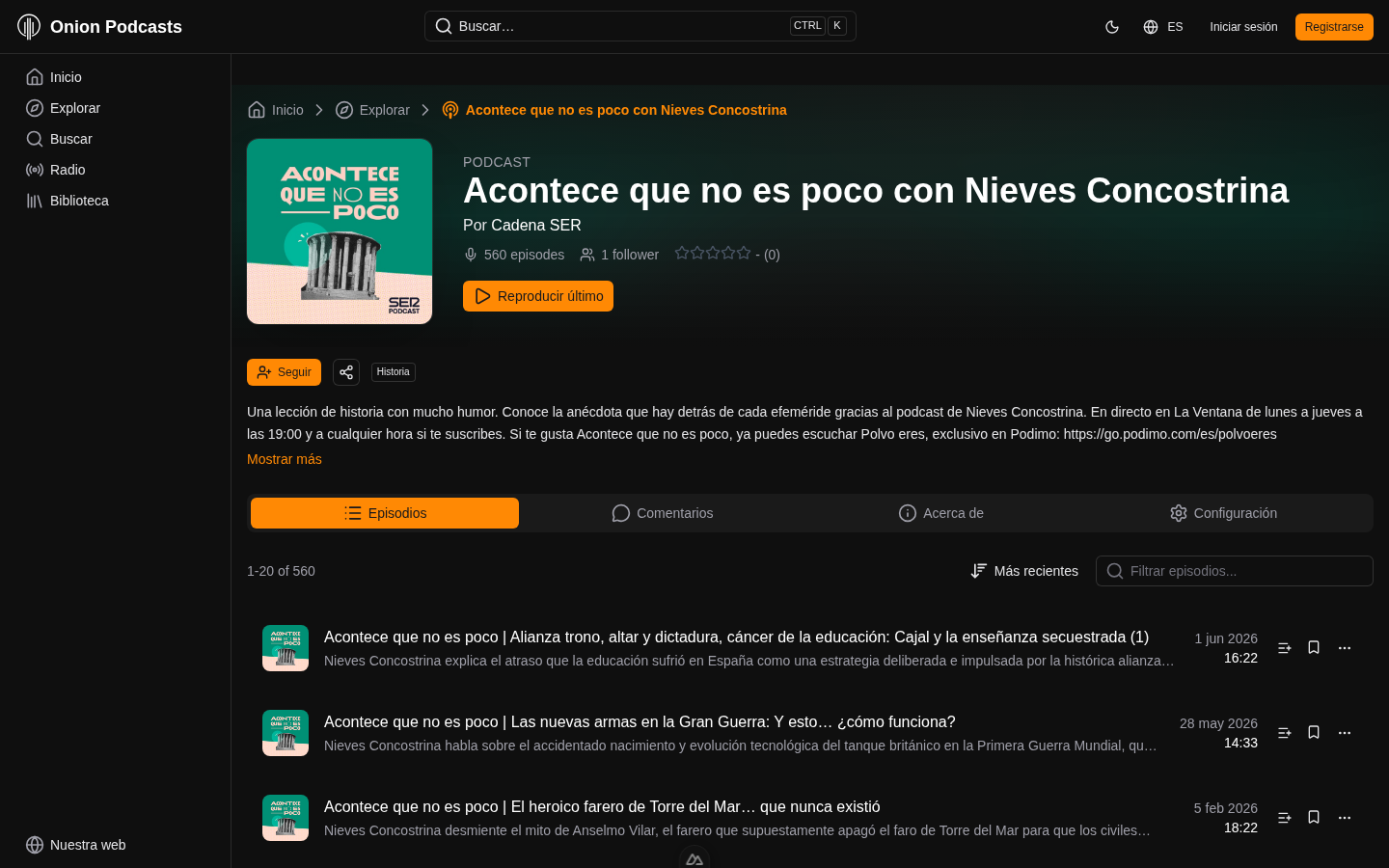Open Explorar in the sidebar
Screen dimensions: 1389x868
(116, 108)
